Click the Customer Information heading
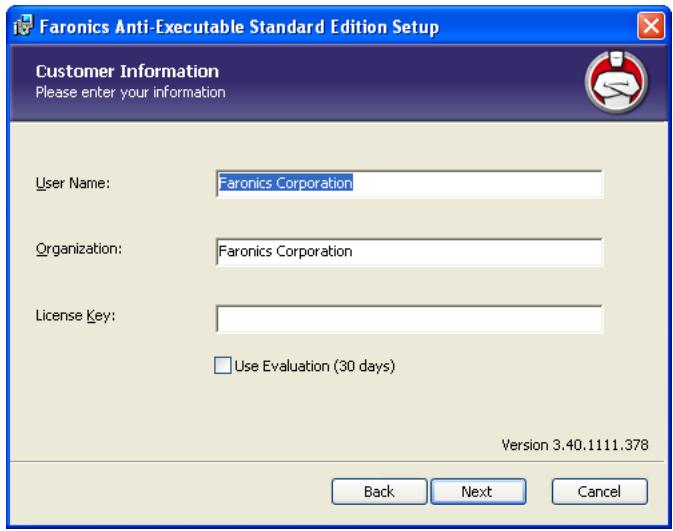Image resolution: width=673 pixels, height=531 pixels. (x=127, y=71)
